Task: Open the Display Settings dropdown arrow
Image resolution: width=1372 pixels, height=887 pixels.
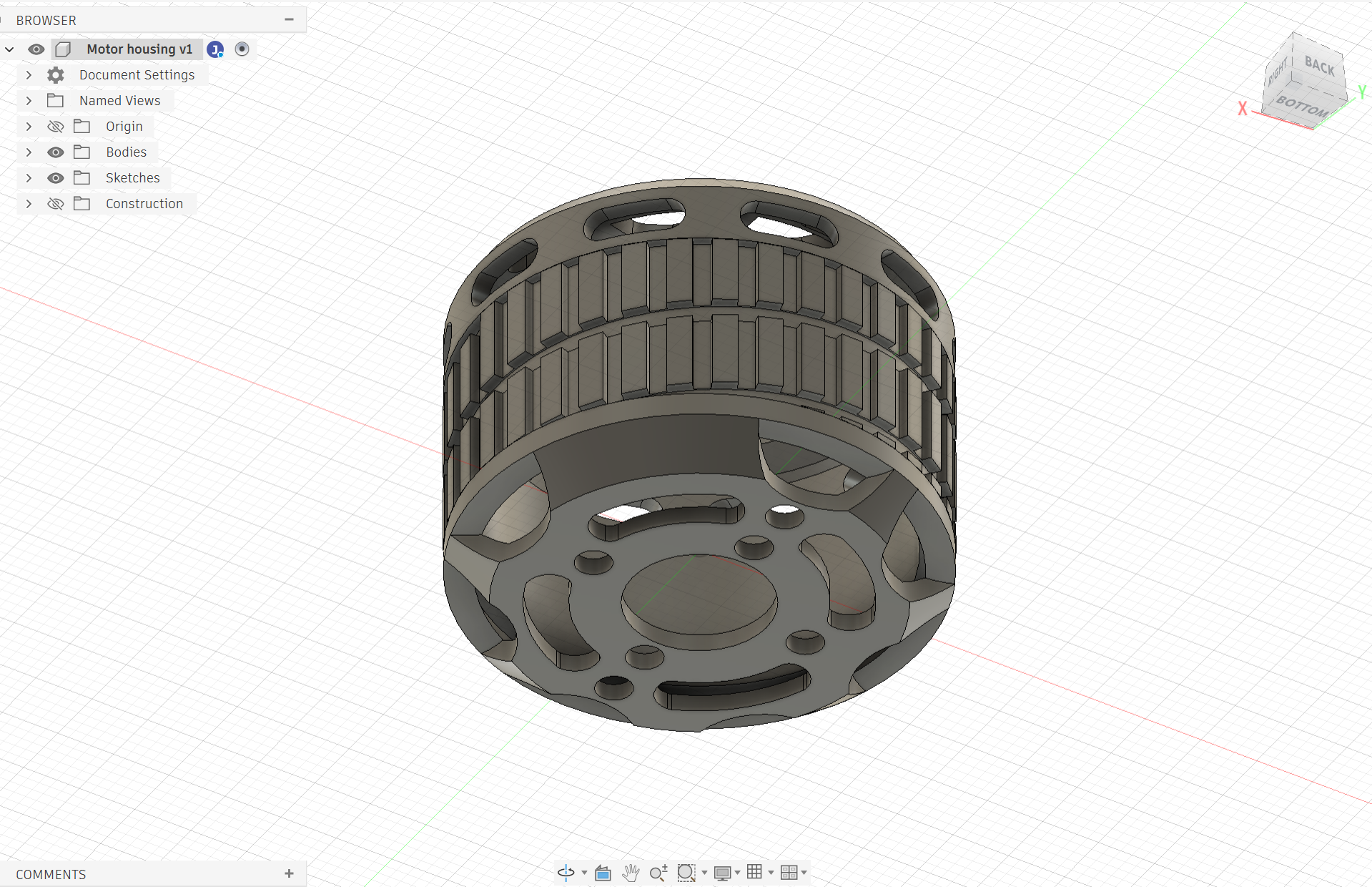Action: tap(737, 873)
